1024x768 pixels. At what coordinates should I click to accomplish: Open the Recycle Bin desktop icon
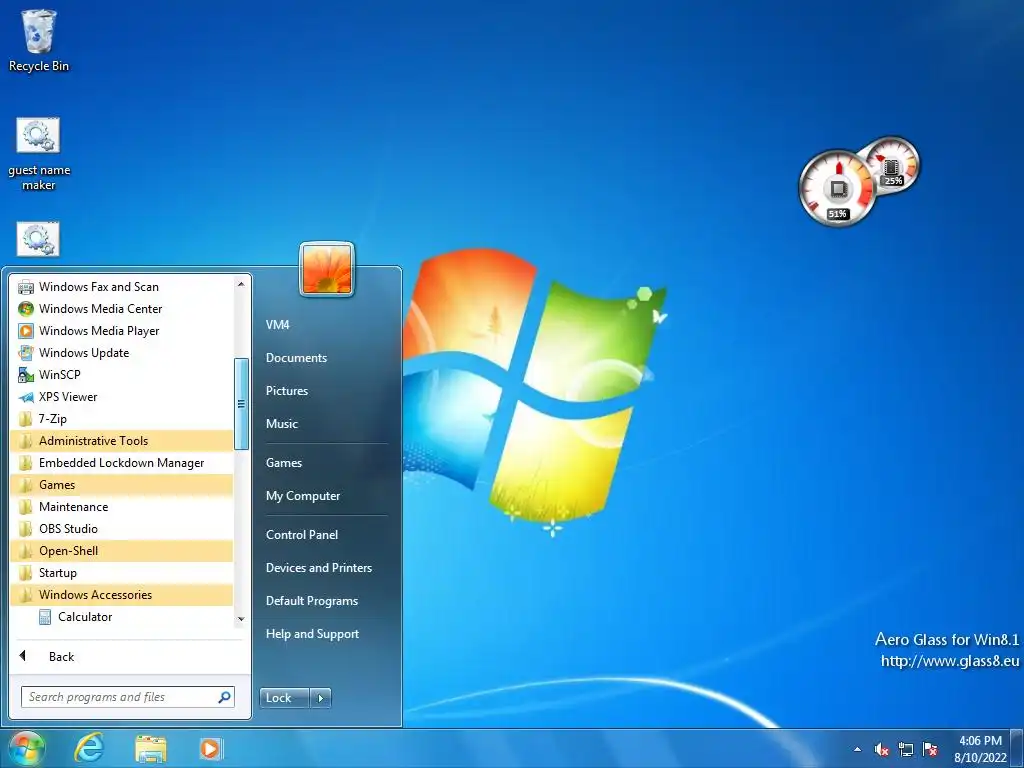tap(39, 40)
